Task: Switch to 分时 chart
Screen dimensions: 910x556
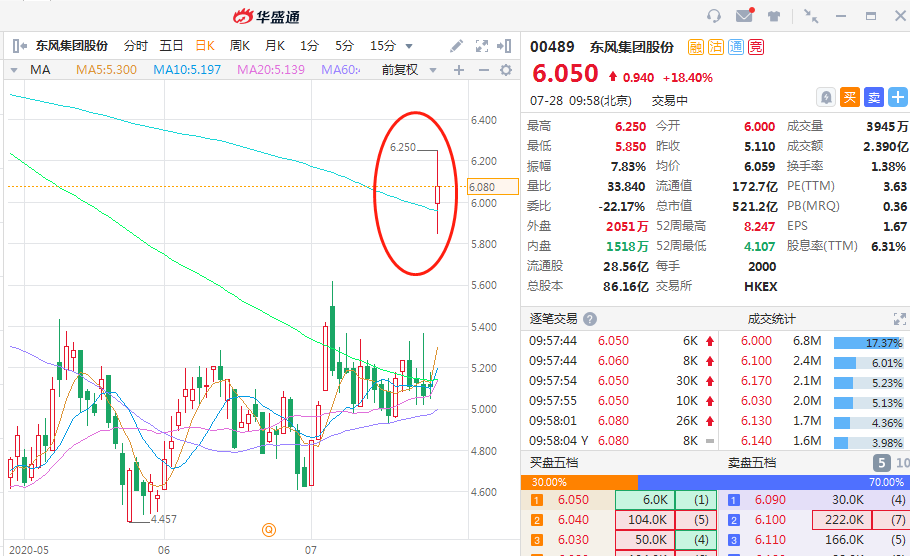Action: point(136,46)
